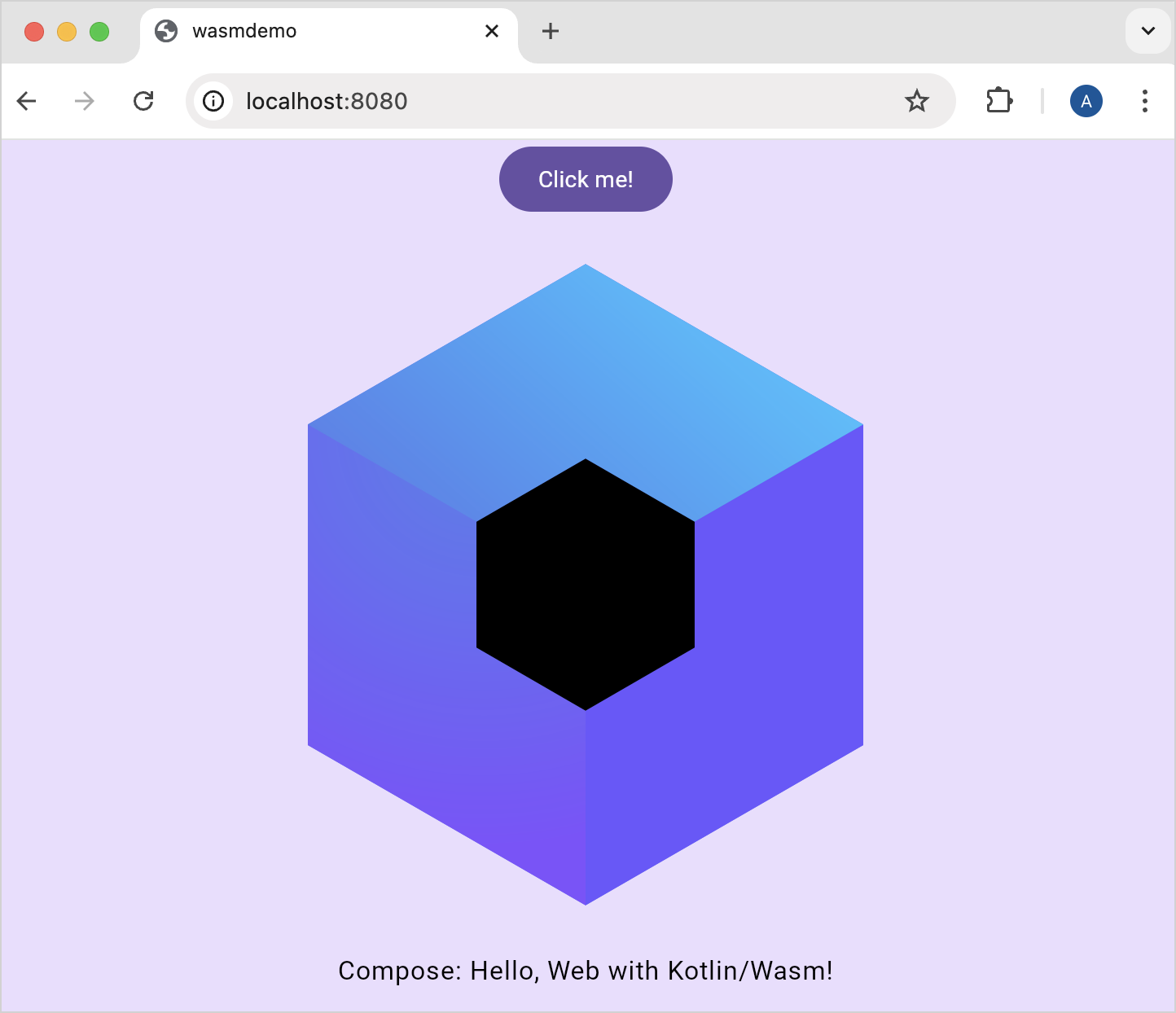
Task: Bookmark this page using the star
Action: coord(917,101)
